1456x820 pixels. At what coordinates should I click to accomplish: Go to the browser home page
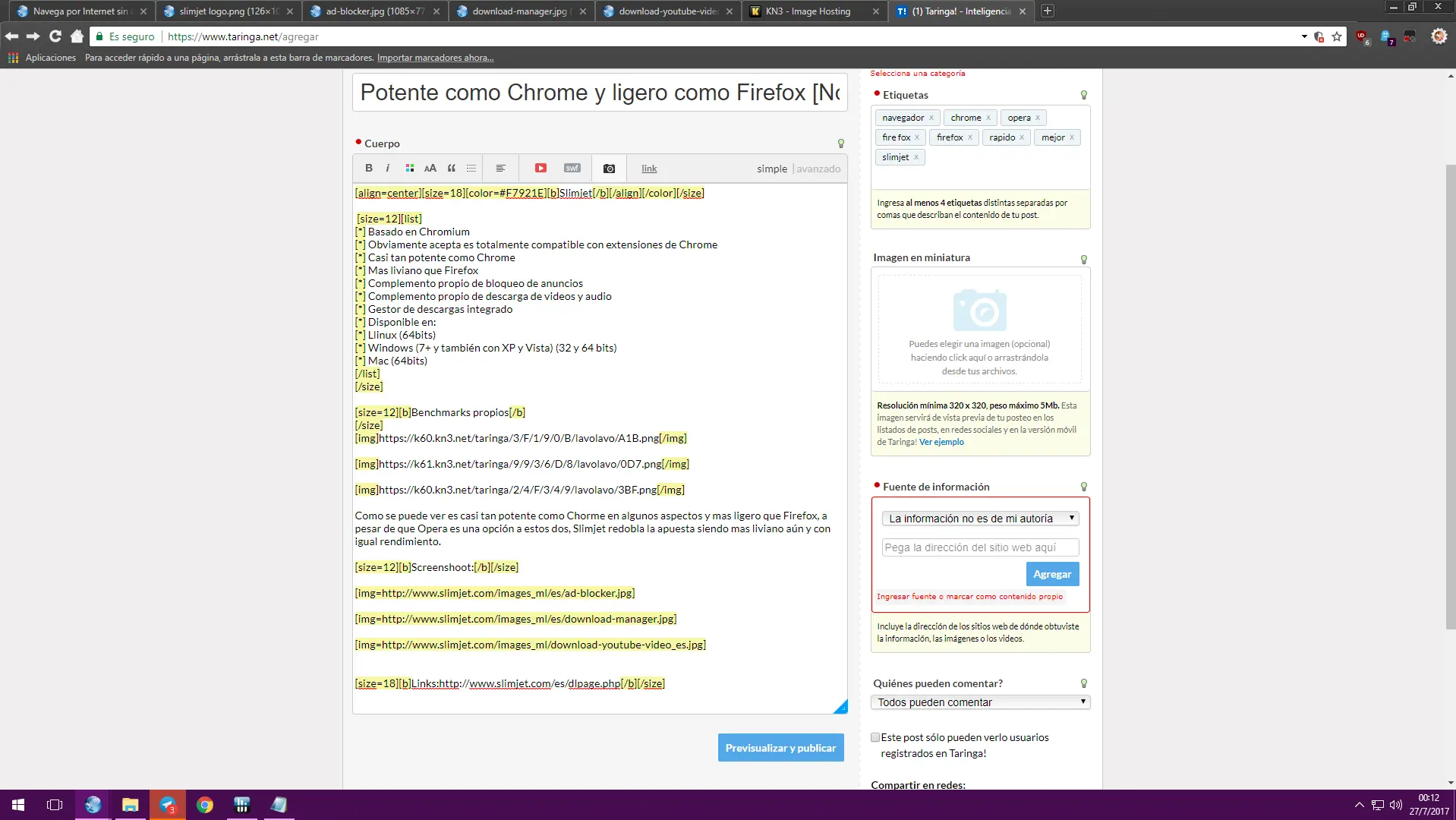click(x=77, y=36)
